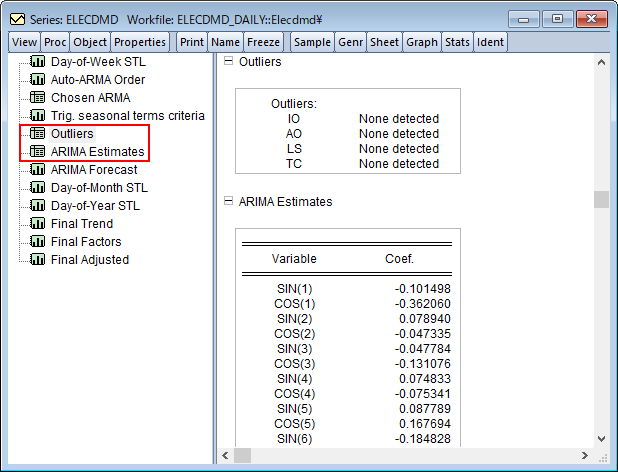Click the SIN(6) coefficient -0.184828
Image resolution: width=618 pixels, height=472 pixels.
tap(423, 439)
